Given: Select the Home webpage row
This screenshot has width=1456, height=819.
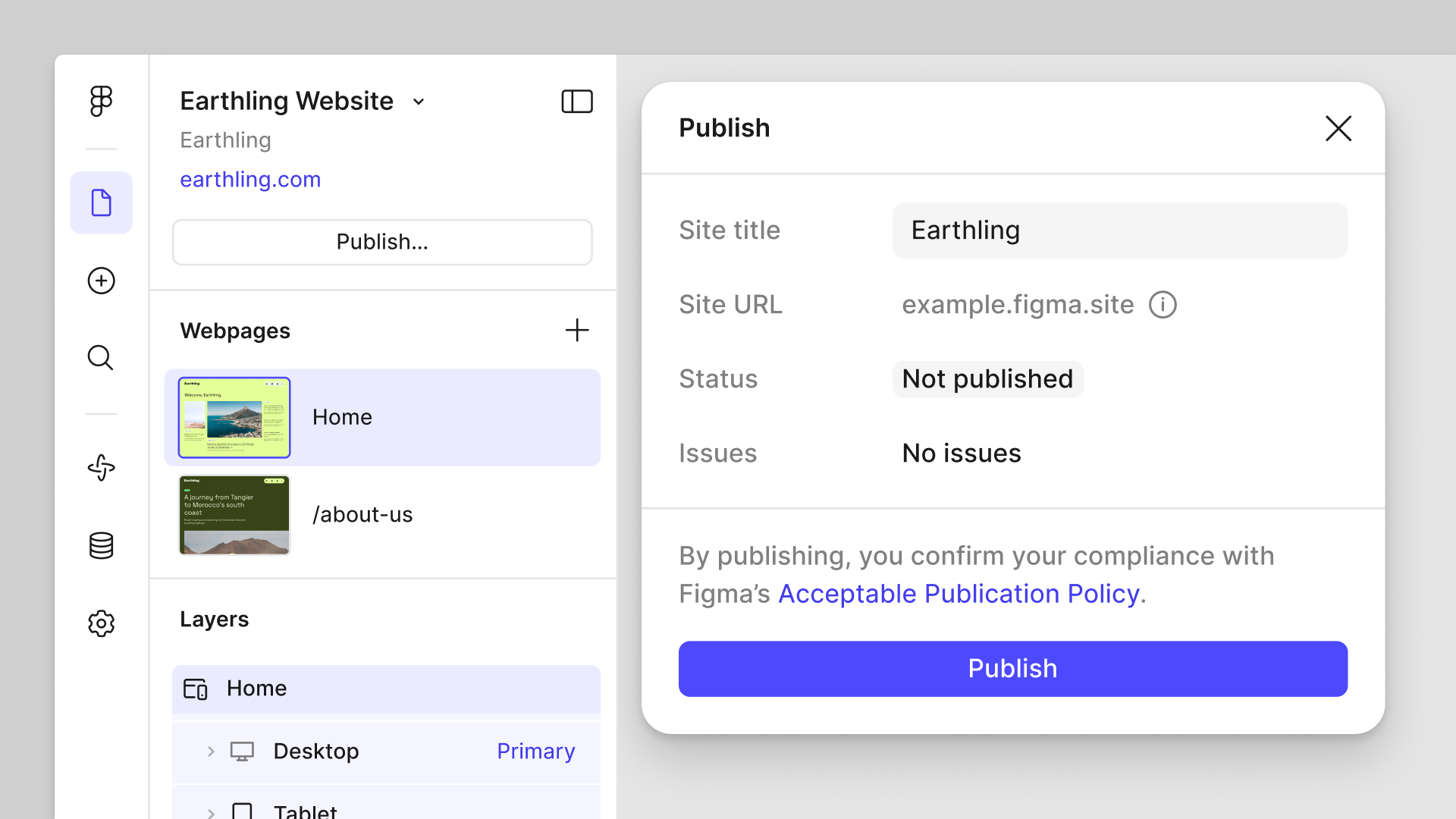Looking at the screenshot, I should coord(381,417).
